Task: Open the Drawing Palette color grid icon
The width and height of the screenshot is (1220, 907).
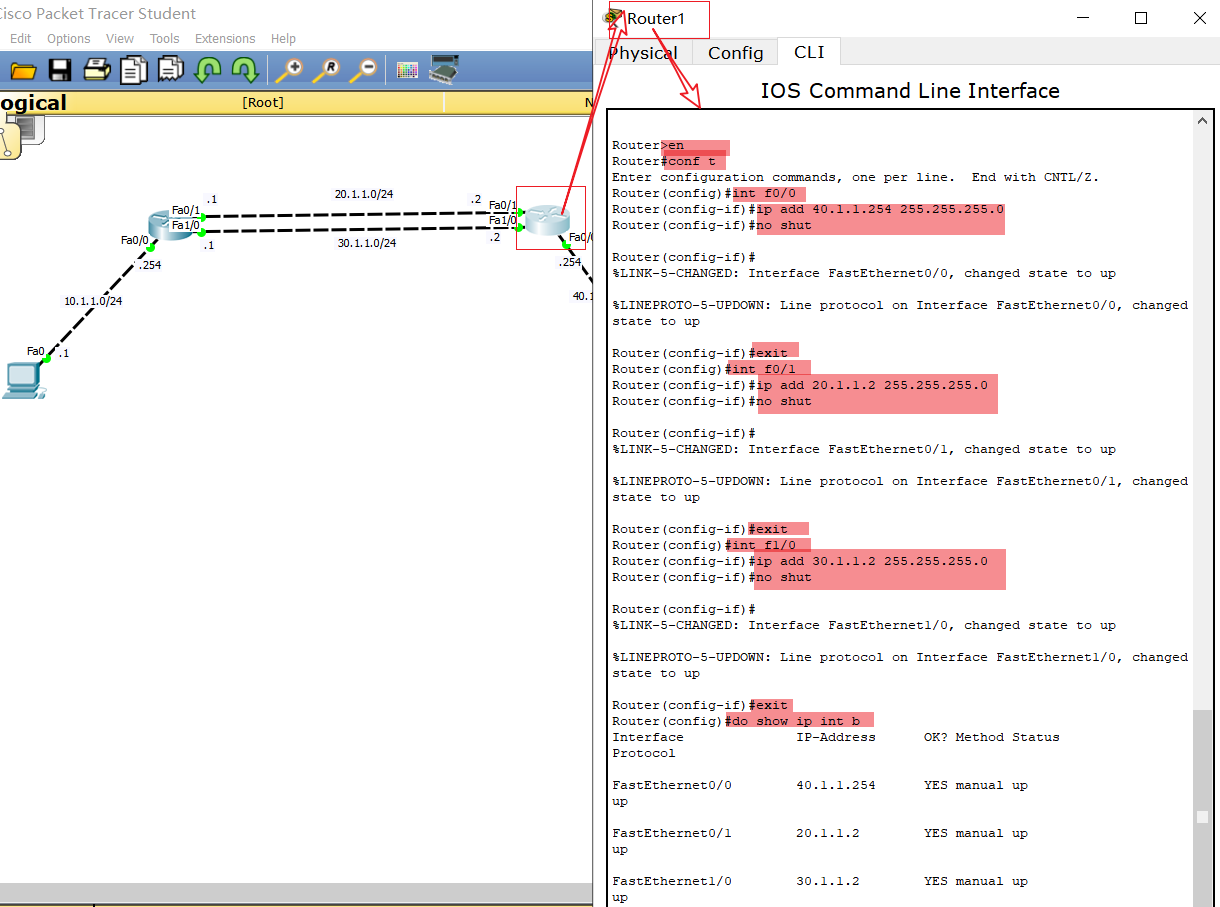Action: (407, 70)
